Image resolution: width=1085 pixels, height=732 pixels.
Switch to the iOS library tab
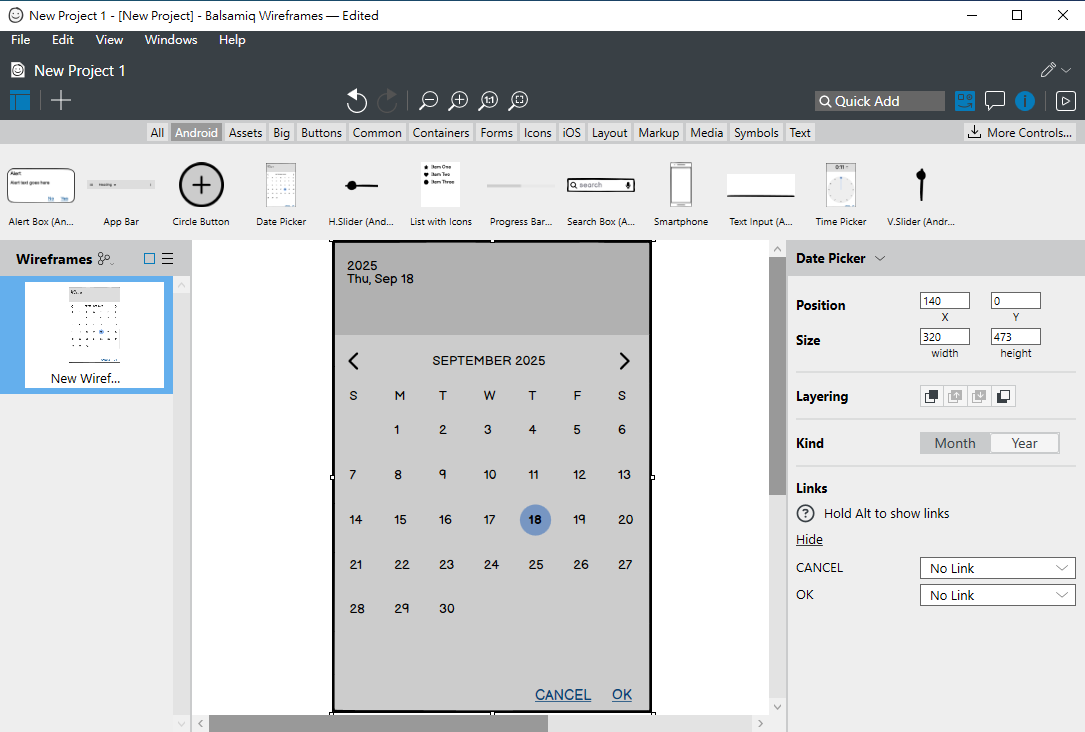click(572, 132)
